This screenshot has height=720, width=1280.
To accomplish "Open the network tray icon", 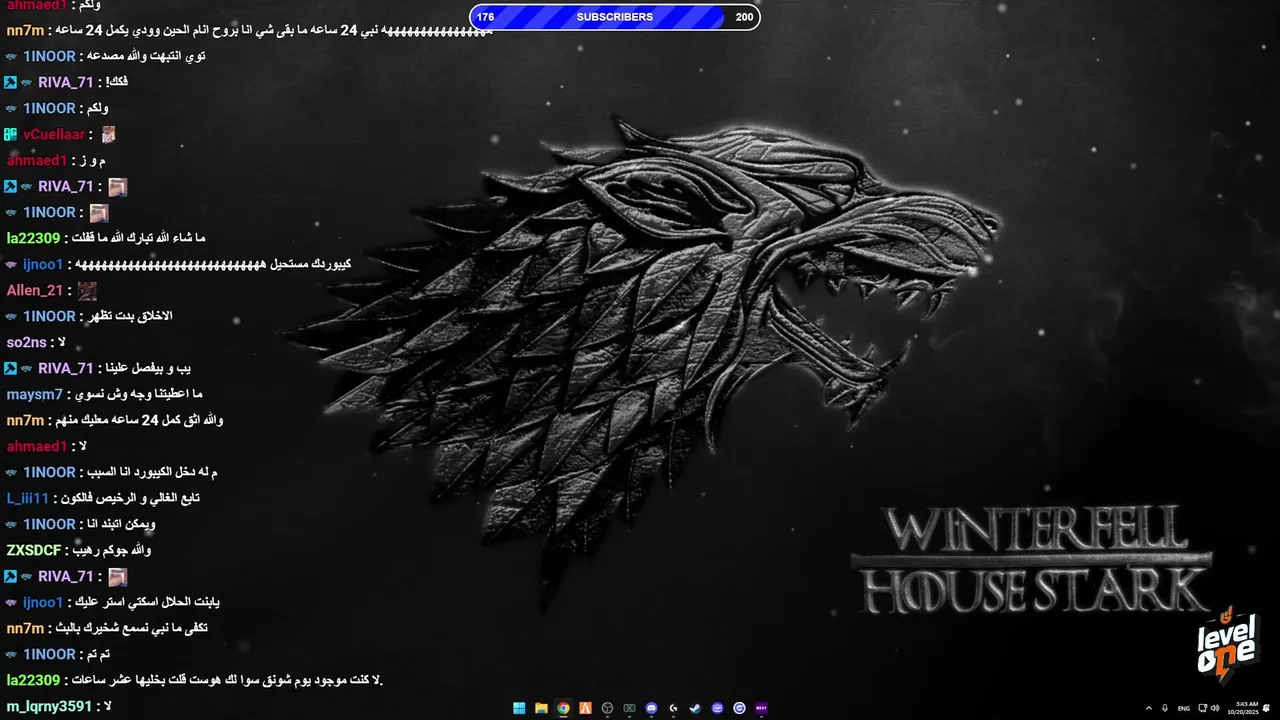I will pyautogui.click(x=1202, y=708).
